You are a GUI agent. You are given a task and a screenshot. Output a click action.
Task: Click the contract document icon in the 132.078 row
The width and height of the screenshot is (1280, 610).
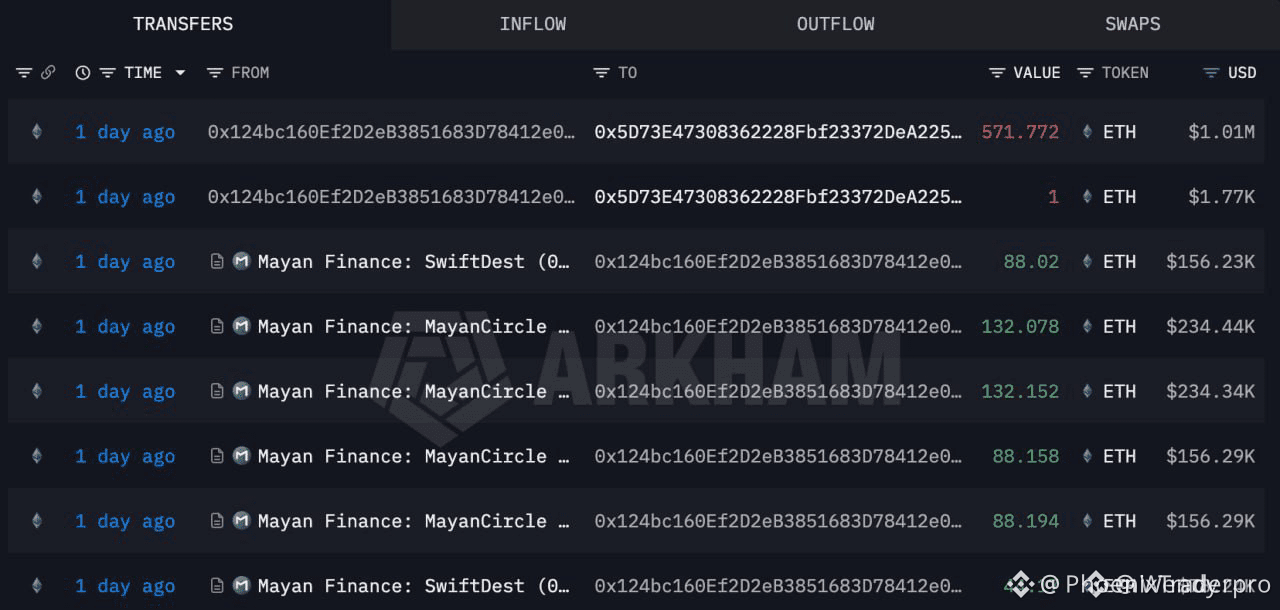click(217, 326)
